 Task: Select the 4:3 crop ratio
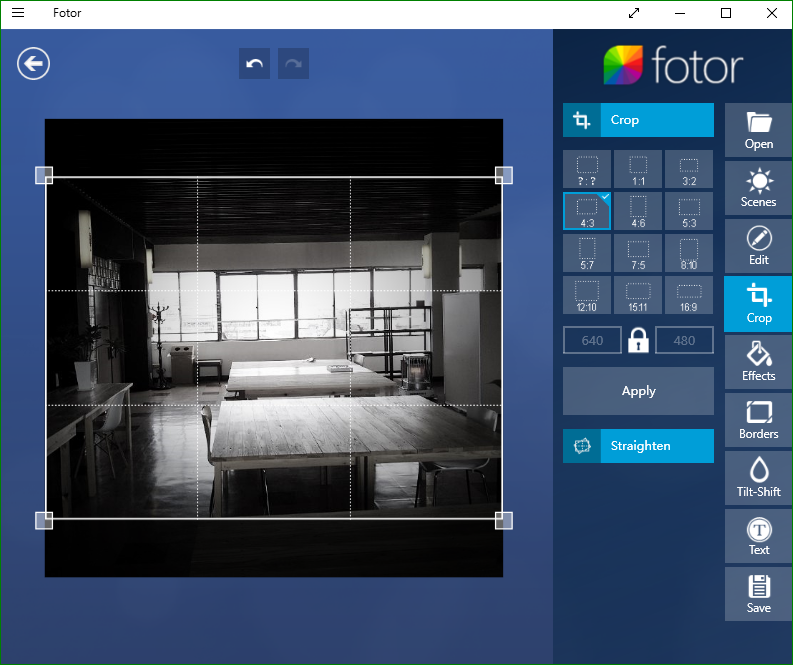coord(587,211)
